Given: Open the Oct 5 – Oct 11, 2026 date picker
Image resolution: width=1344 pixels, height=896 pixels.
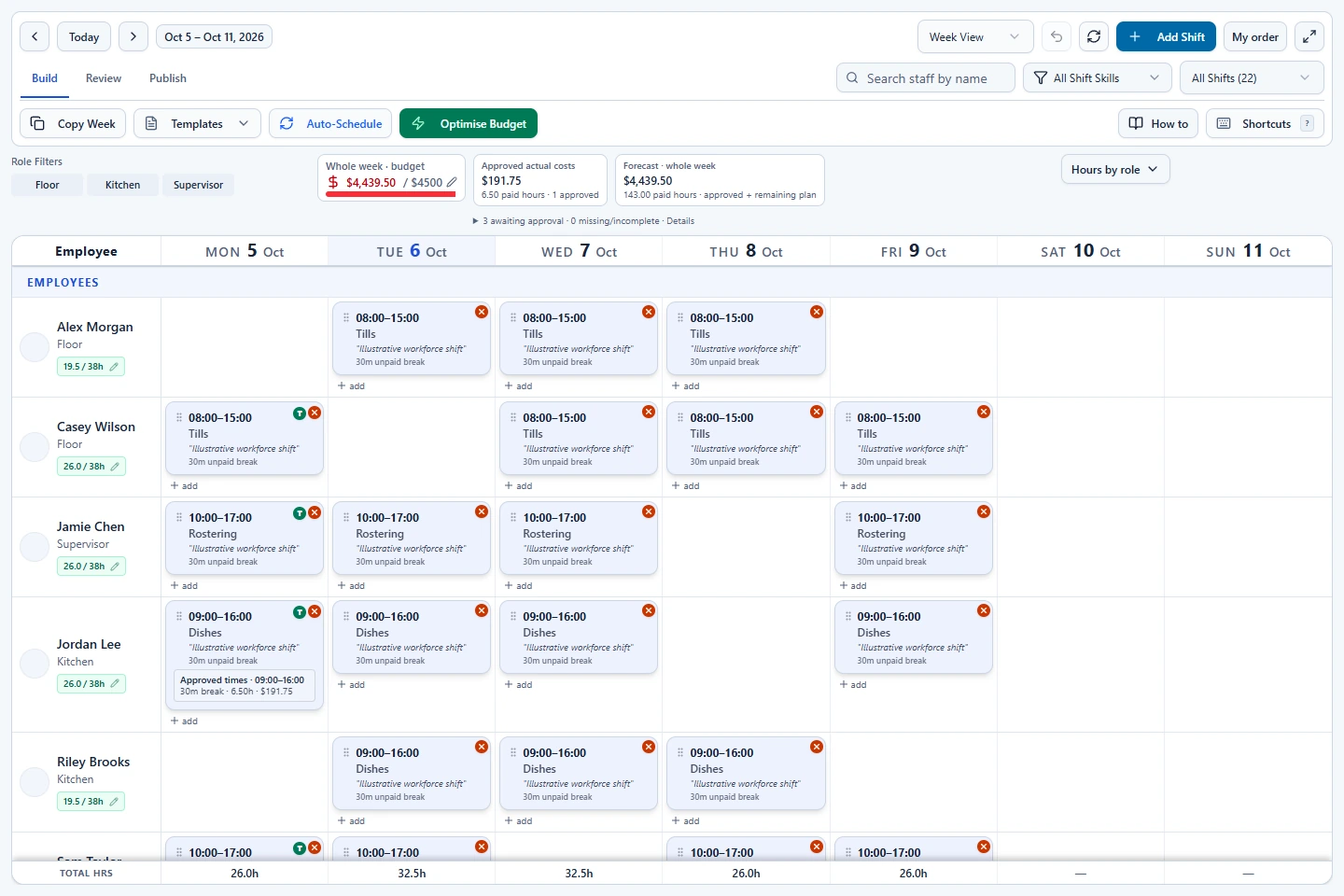Looking at the screenshot, I should pyautogui.click(x=214, y=37).
